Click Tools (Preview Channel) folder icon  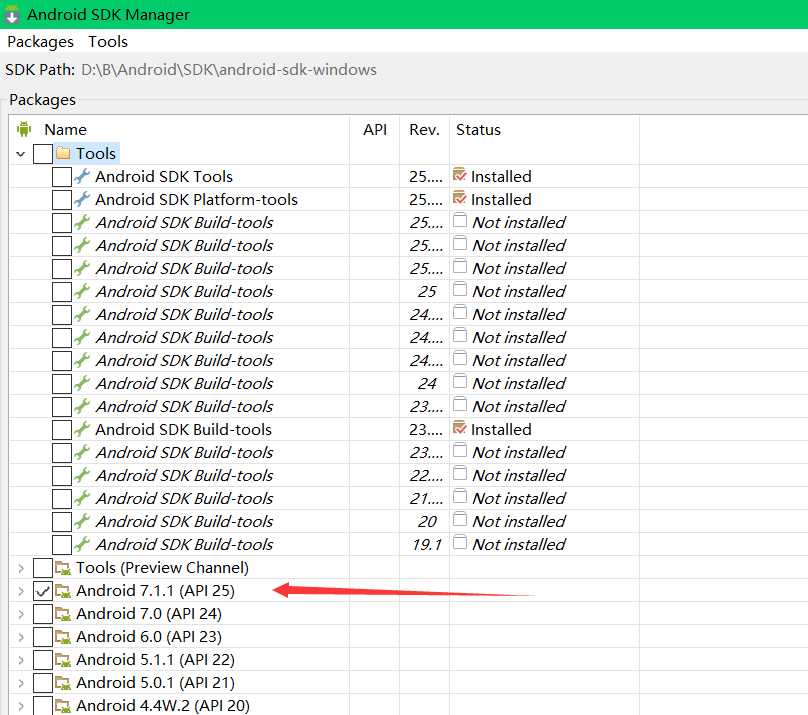[63, 568]
